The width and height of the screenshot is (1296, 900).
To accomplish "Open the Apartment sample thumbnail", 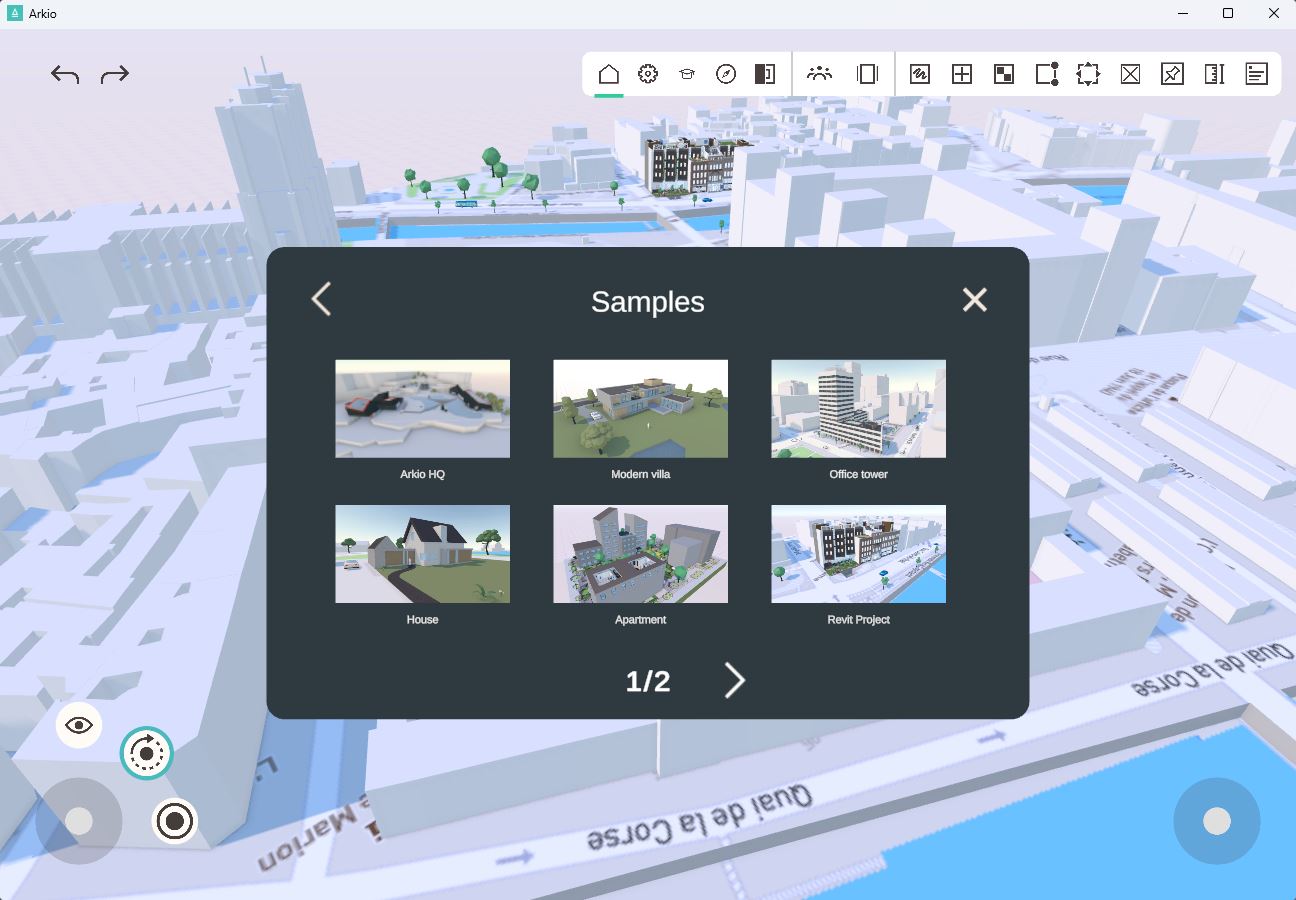I will click(x=640, y=554).
